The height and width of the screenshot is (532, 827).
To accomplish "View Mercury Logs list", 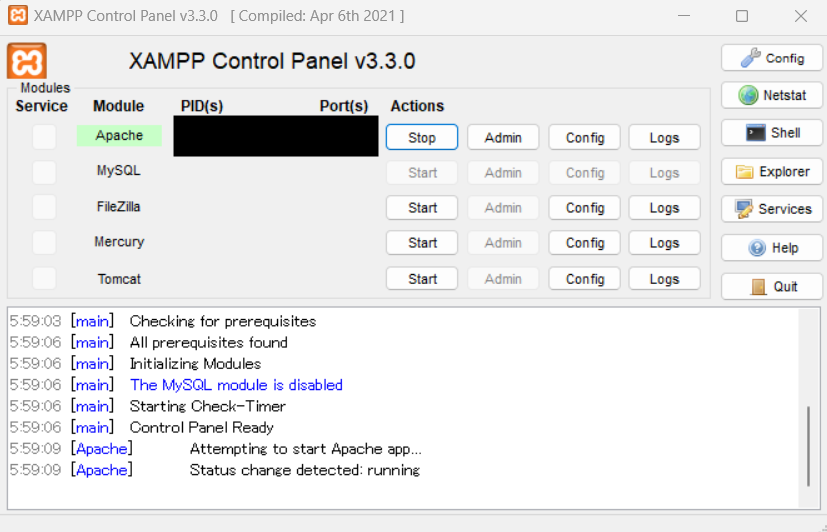I will (x=664, y=243).
